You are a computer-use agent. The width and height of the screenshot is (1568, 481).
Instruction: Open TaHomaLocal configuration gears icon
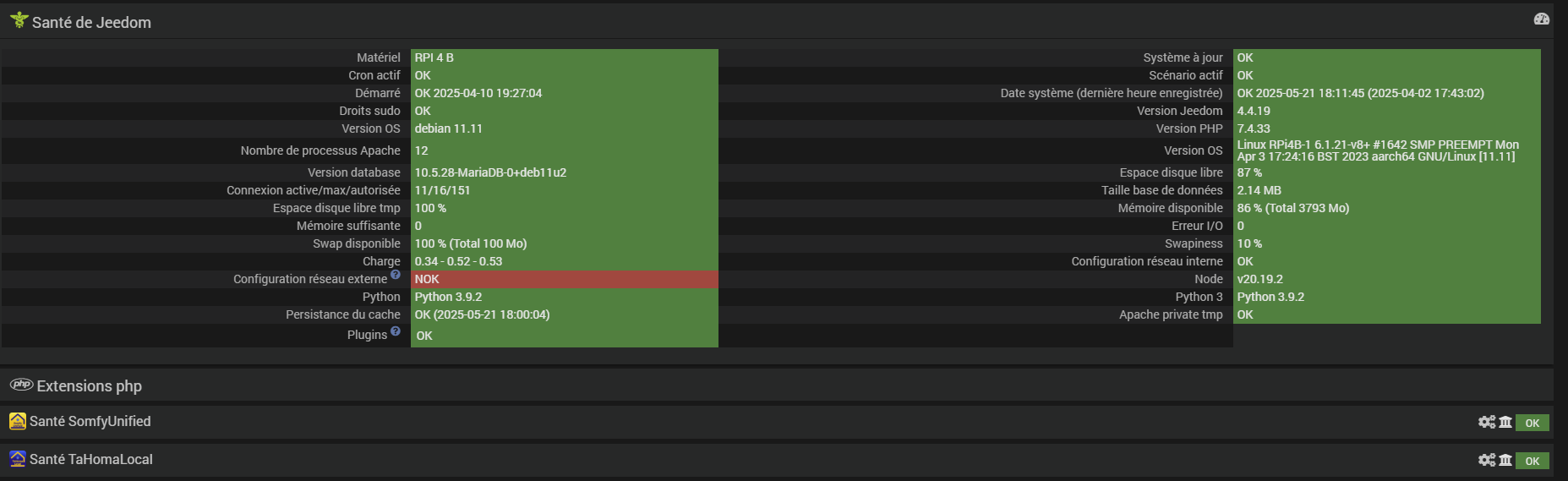(x=1487, y=460)
